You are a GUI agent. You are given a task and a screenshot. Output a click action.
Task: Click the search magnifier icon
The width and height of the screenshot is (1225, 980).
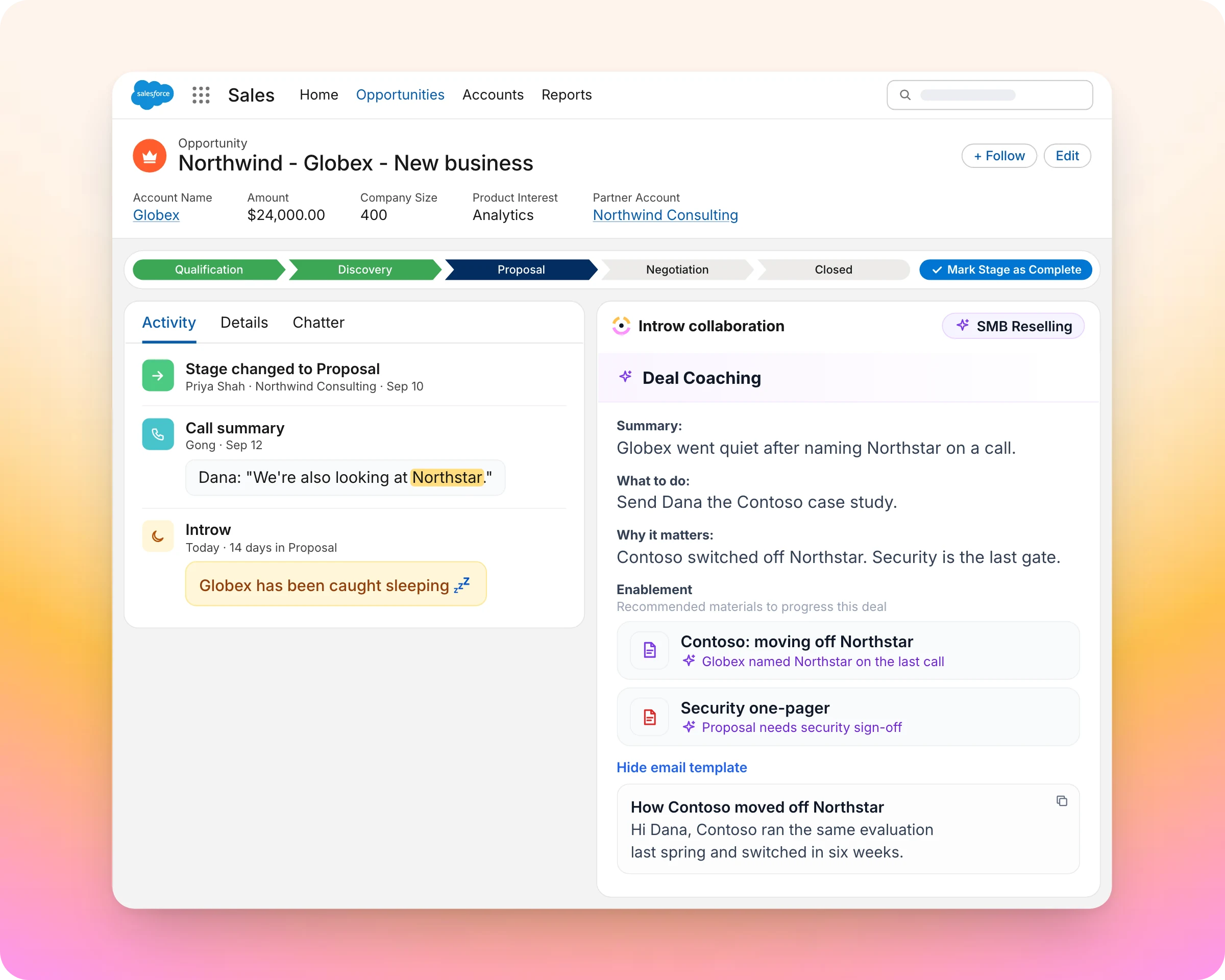[x=905, y=95]
